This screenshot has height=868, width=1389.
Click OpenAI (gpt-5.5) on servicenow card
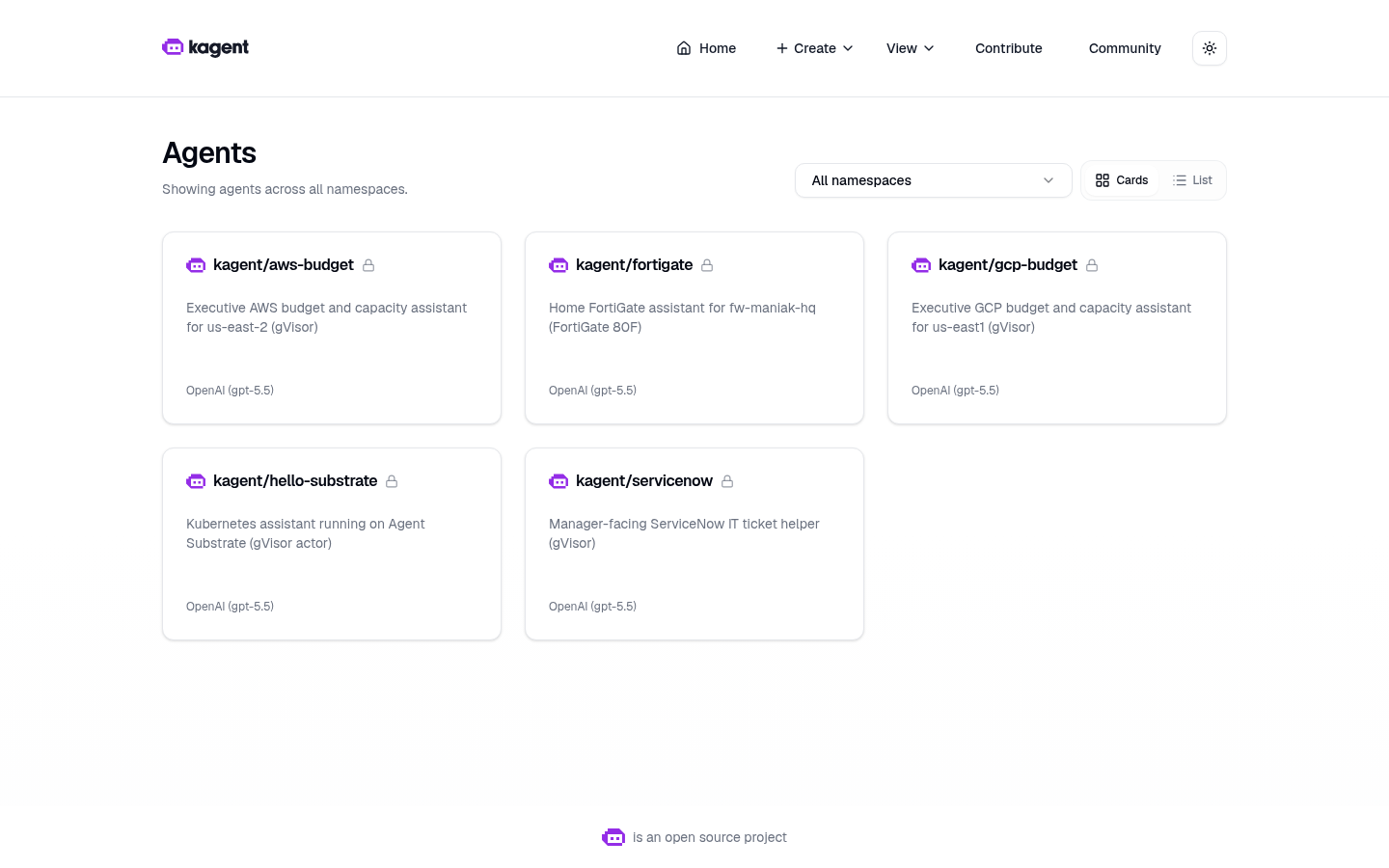(592, 607)
